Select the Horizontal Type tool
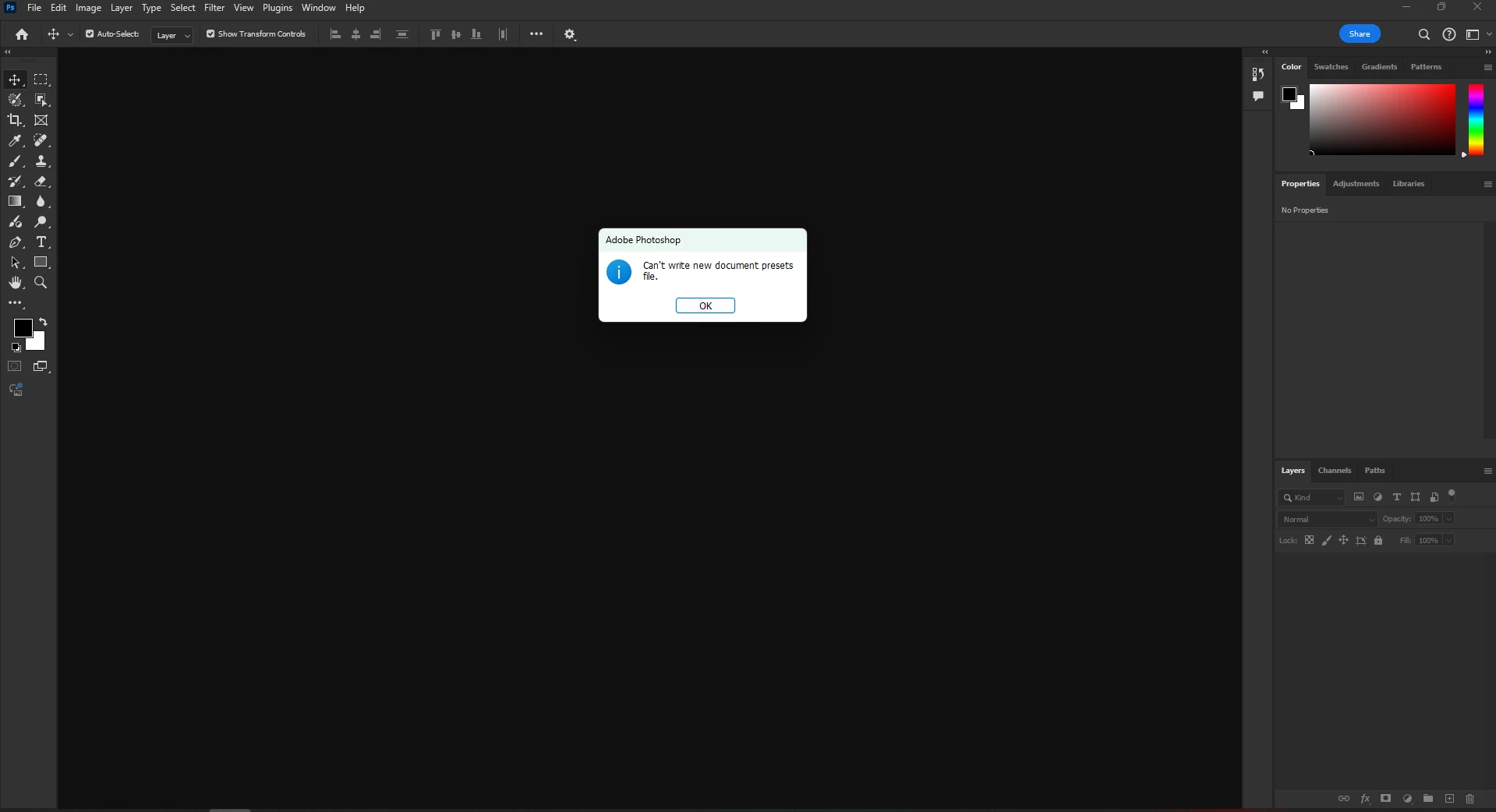The image size is (1496, 812). (41, 242)
